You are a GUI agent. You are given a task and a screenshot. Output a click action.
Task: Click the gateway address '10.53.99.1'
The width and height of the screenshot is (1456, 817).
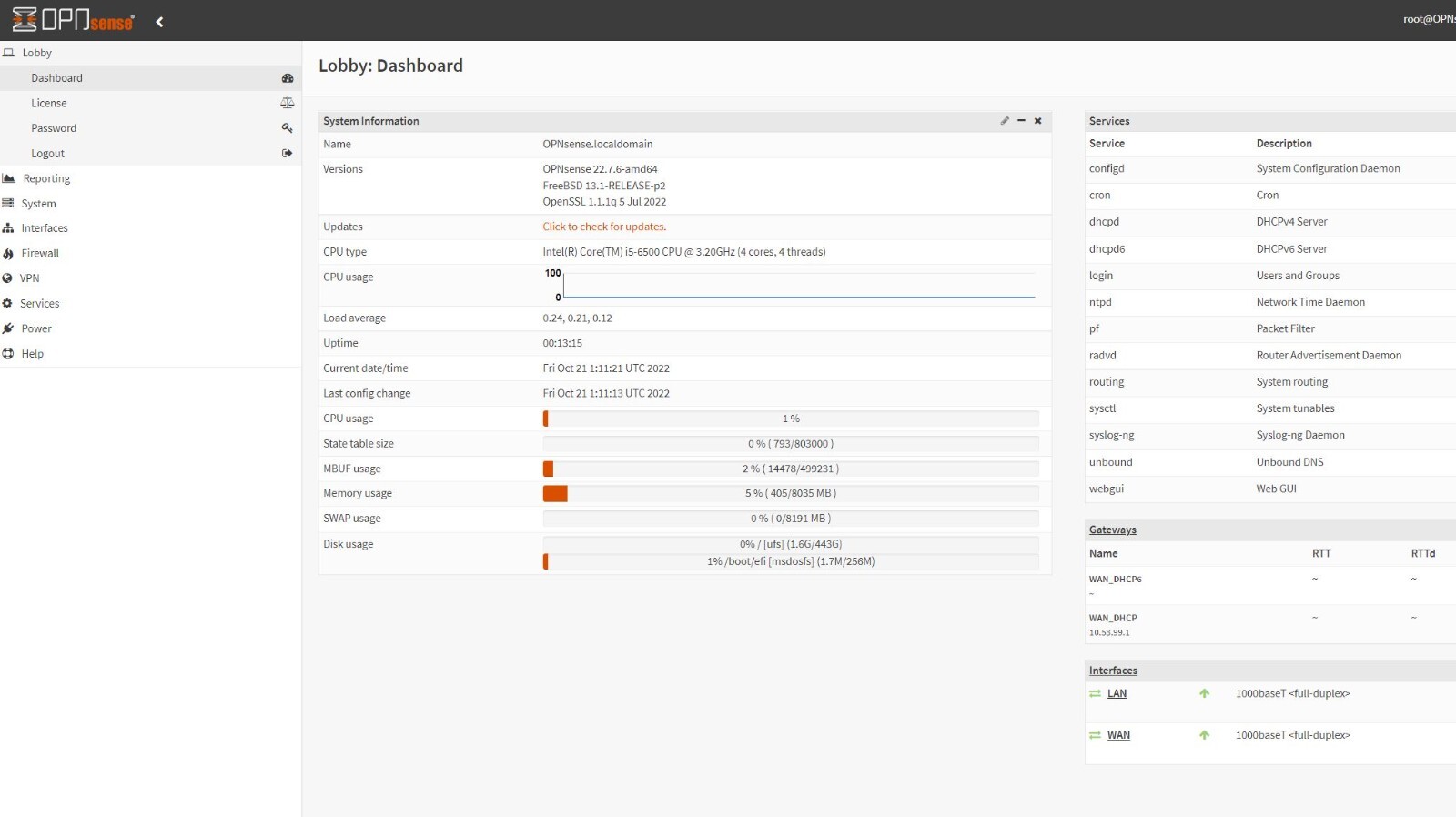click(x=1109, y=632)
